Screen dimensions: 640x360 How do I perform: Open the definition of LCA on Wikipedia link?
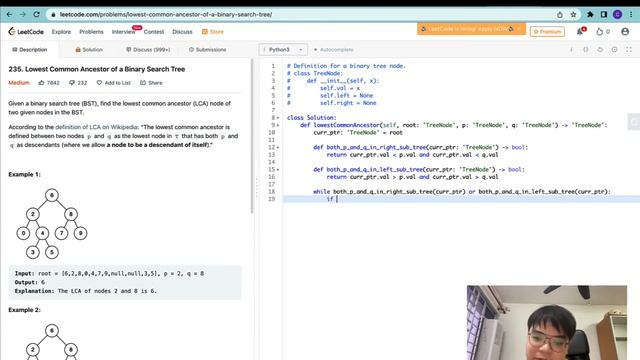[x=97, y=127]
